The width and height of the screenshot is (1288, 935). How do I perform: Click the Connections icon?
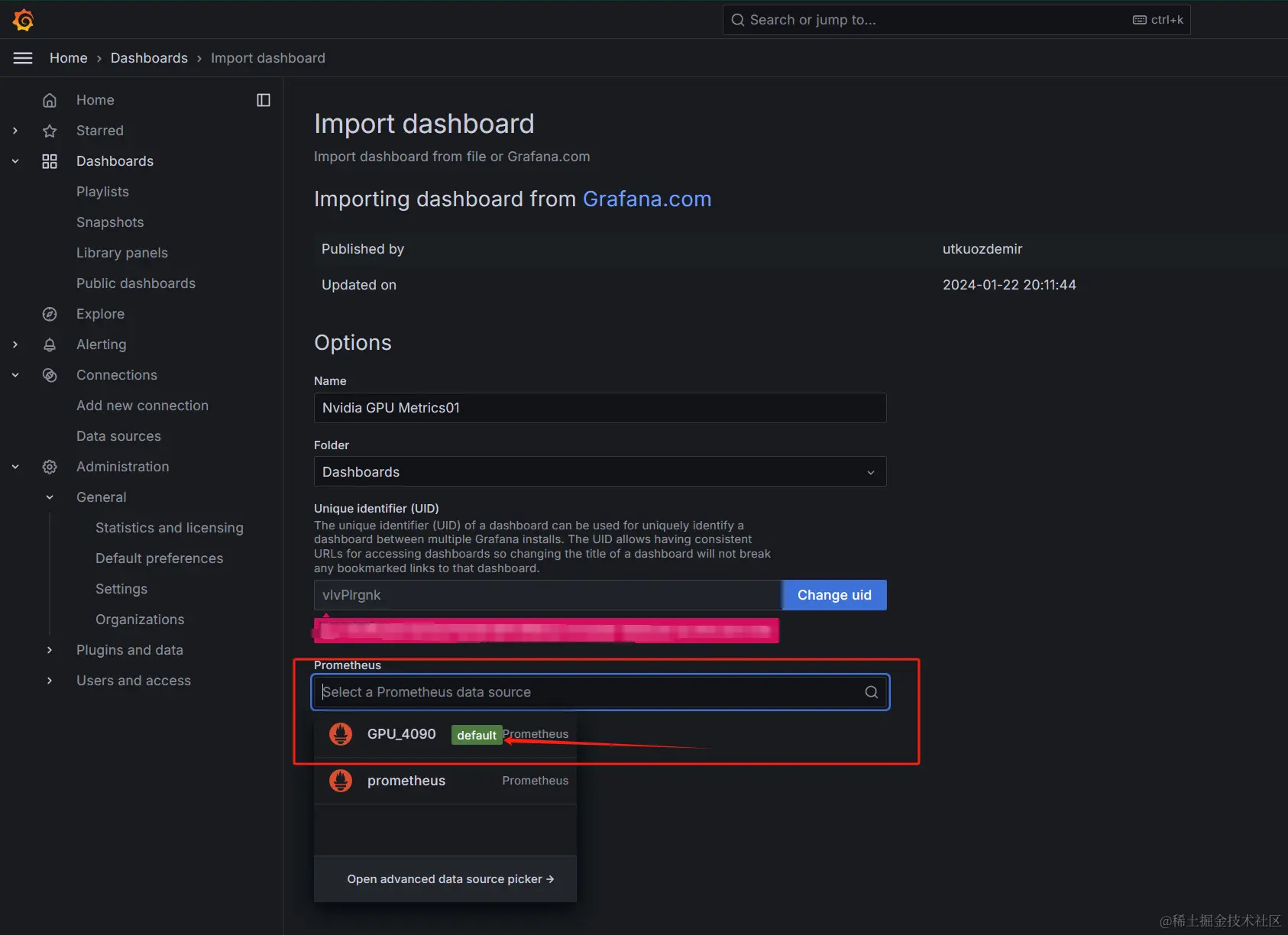tap(50, 375)
